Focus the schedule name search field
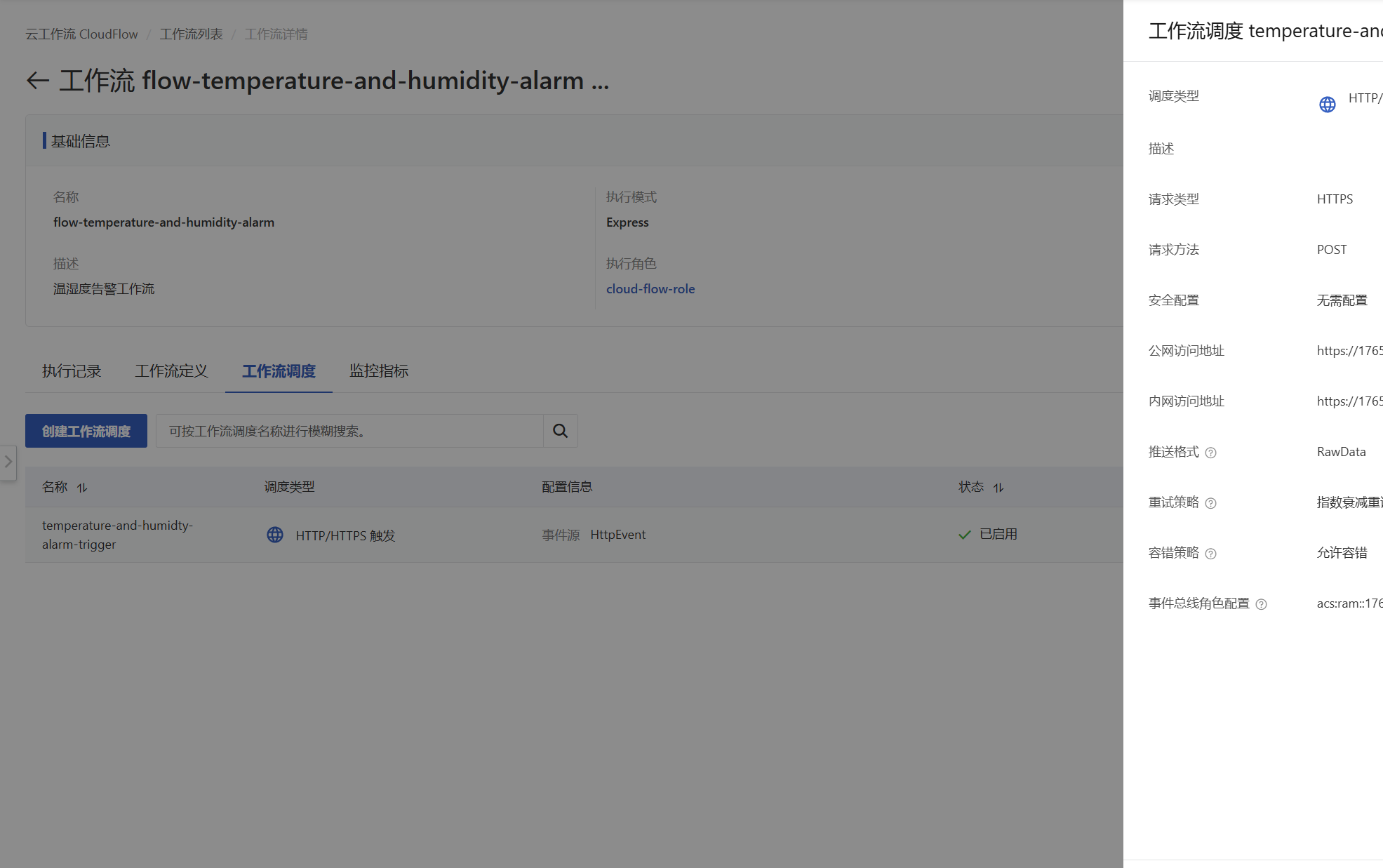This screenshot has height=868, width=1383. coord(349,431)
